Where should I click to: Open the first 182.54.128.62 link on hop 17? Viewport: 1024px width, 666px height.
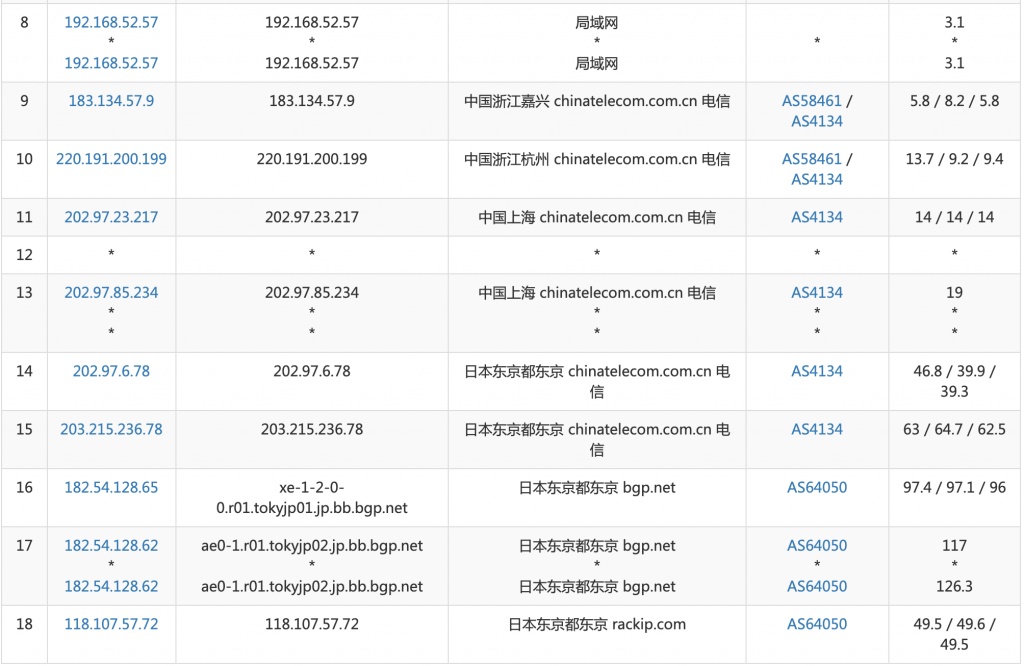click(x=111, y=546)
